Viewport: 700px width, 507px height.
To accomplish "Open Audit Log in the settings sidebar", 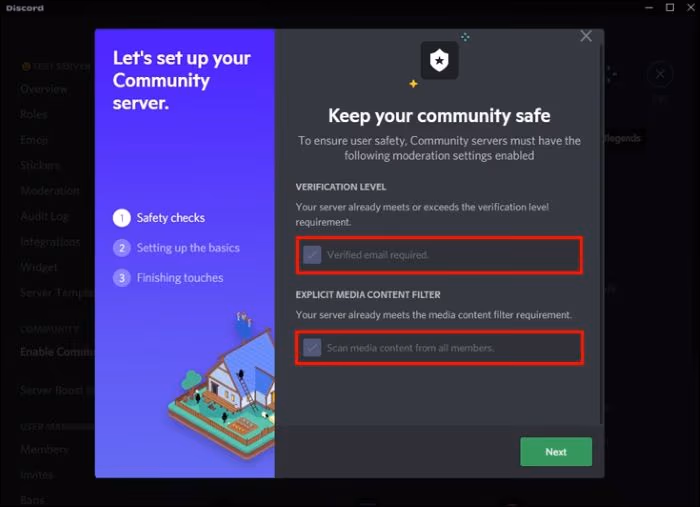I will (45, 216).
